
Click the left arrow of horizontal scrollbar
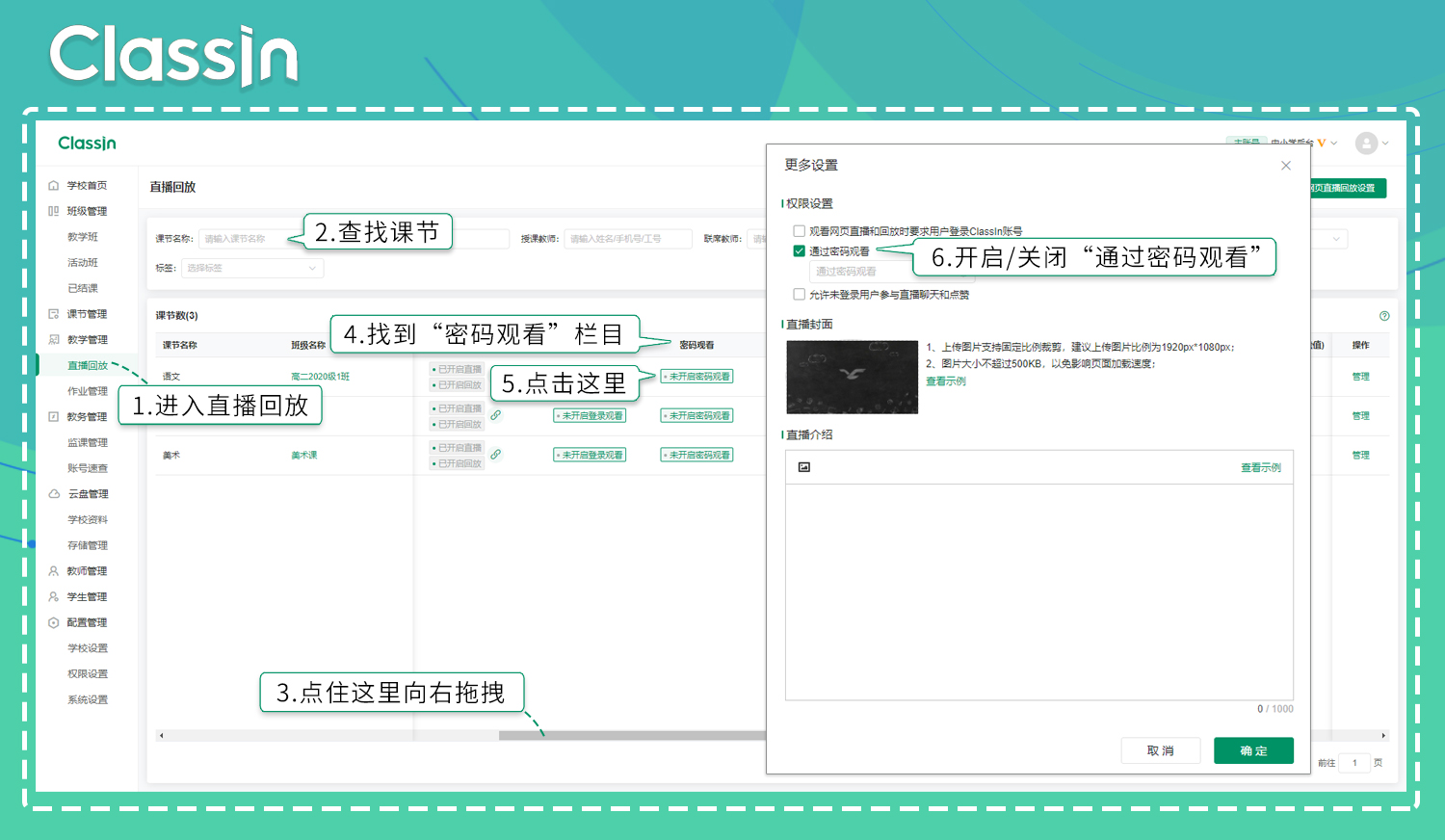[x=162, y=736]
